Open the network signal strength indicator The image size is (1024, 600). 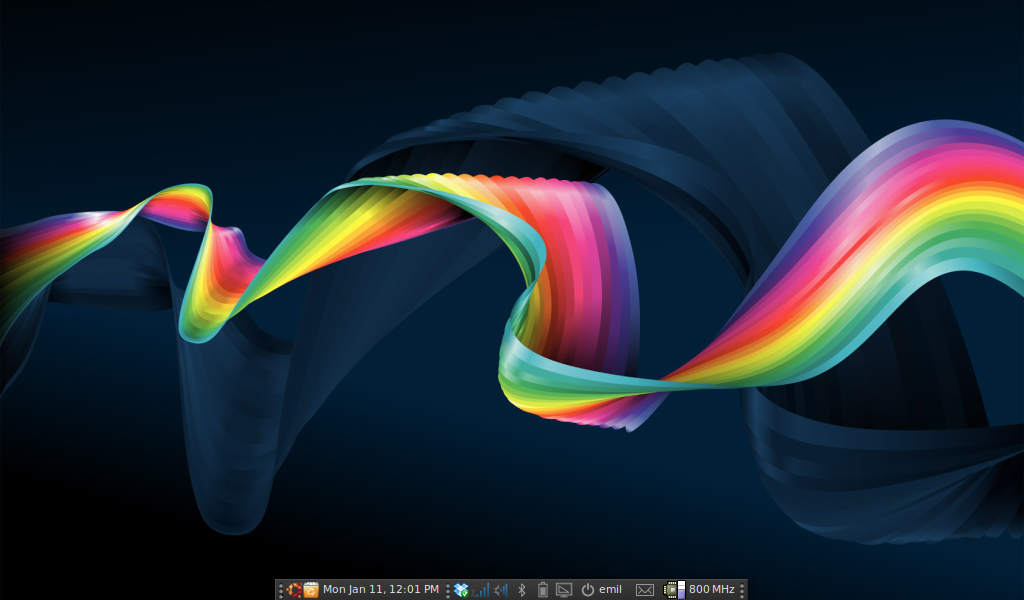pyautogui.click(x=481, y=590)
